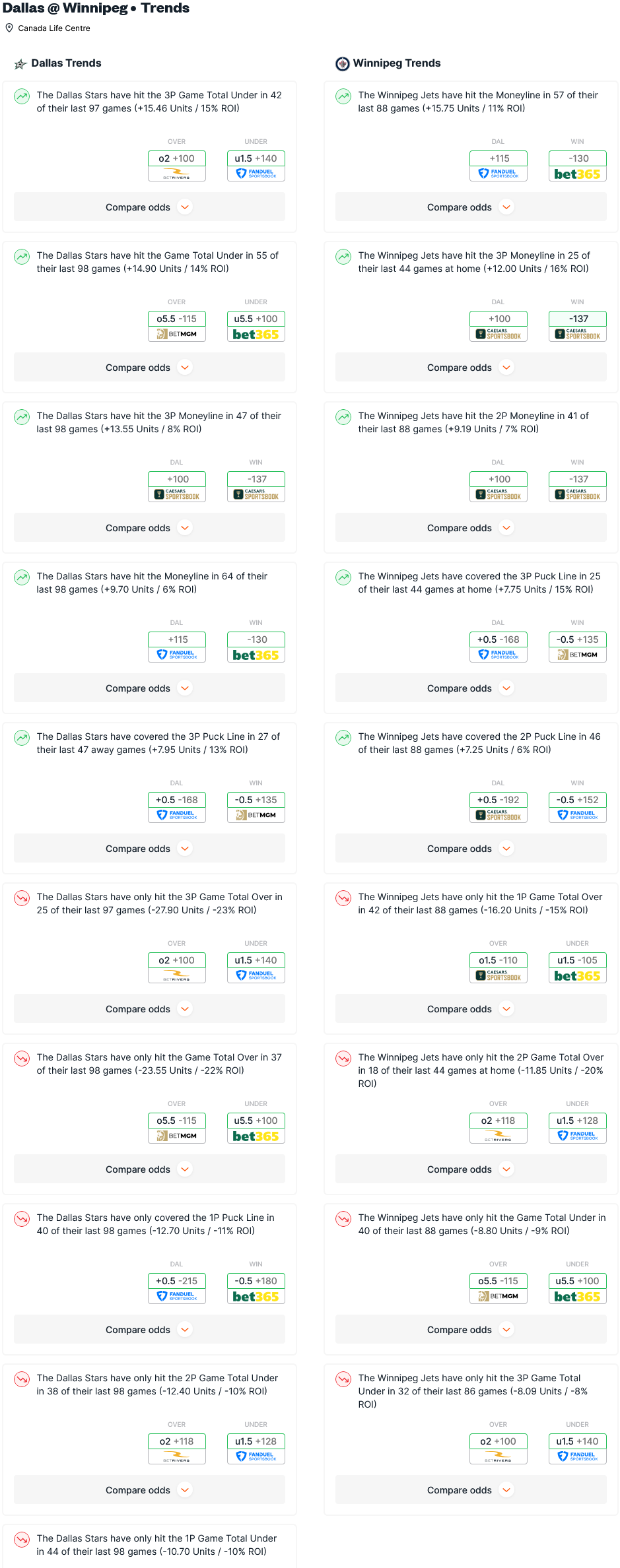Click the Canada Life Centre location pin
Viewport: 620px width, 1568px height.
pos(9,28)
